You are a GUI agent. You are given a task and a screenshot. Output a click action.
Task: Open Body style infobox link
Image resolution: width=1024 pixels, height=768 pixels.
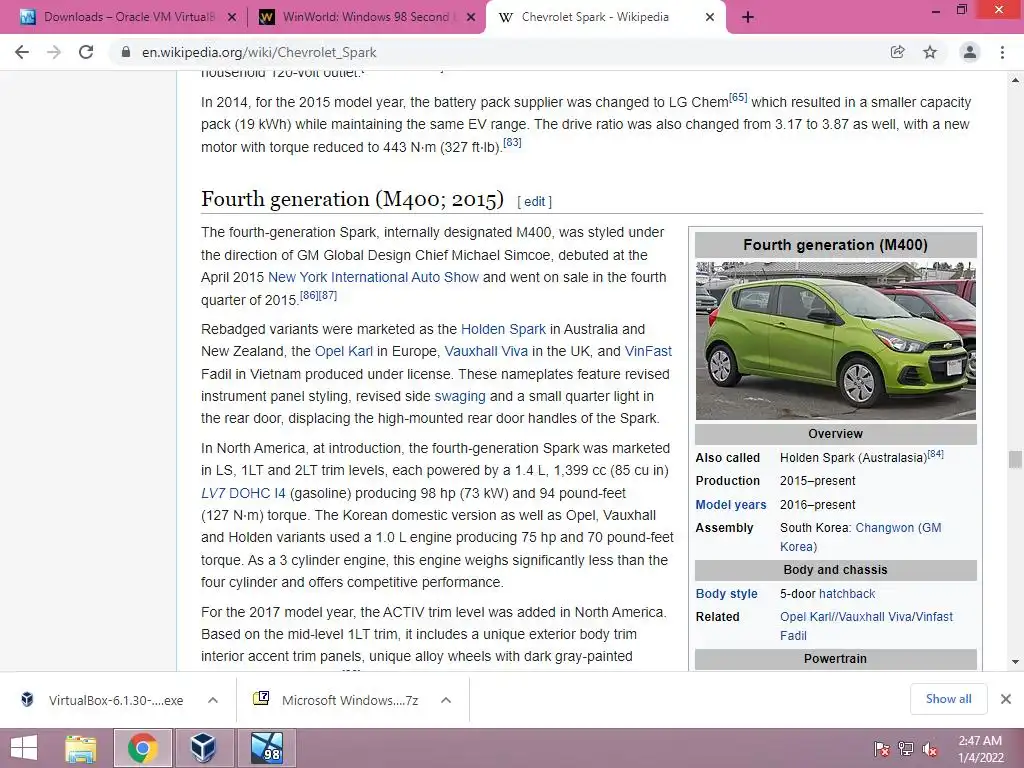726,594
